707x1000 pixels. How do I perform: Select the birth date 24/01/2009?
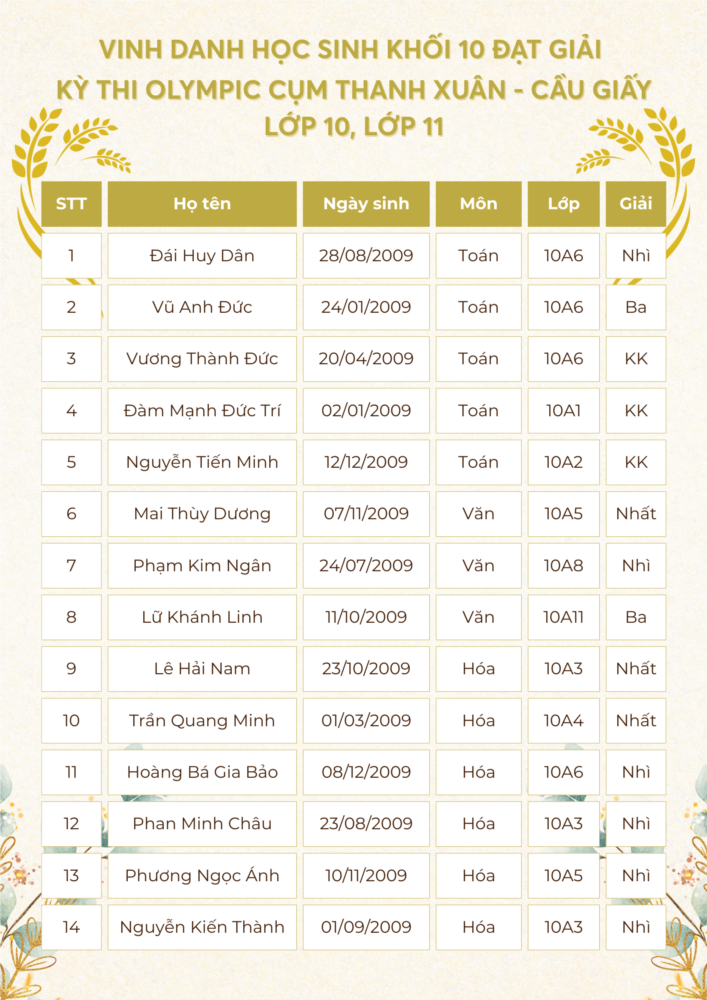(366, 307)
